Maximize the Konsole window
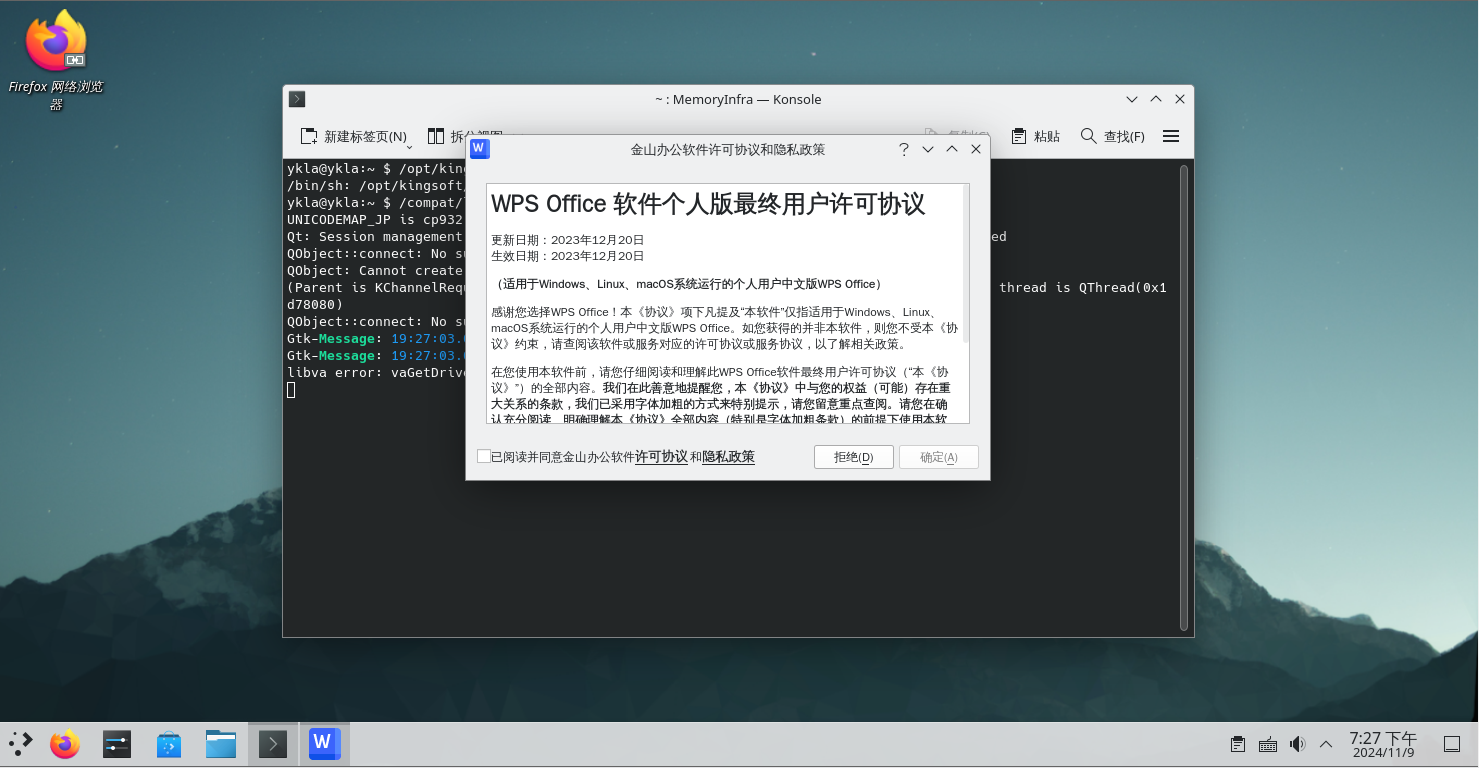The width and height of the screenshot is (1479, 768). pos(1156,99)
